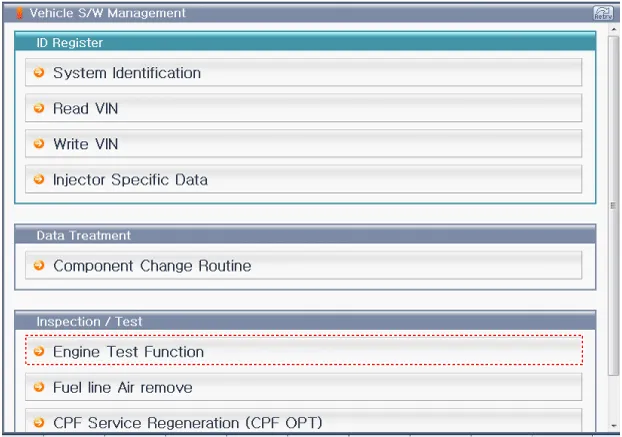Click the orange arrow icon beside Read VIN

point(39,109)
